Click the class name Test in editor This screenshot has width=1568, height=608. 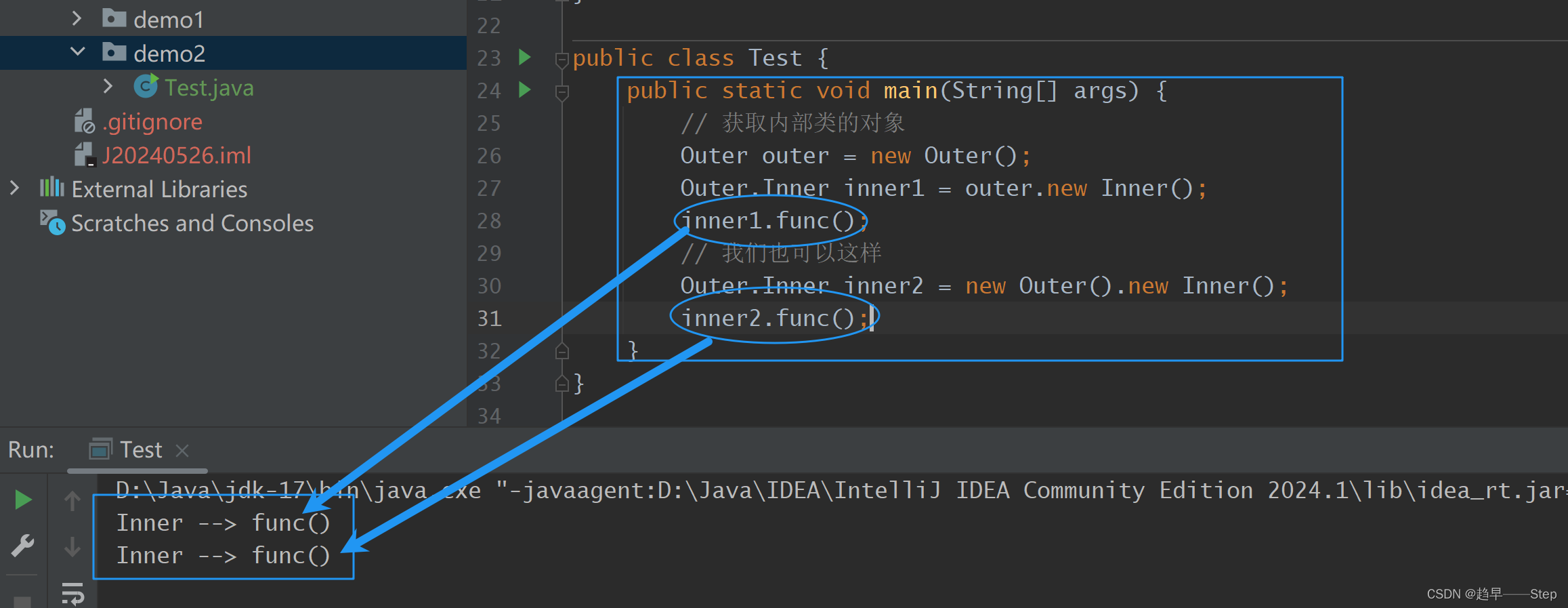point(775,58)
